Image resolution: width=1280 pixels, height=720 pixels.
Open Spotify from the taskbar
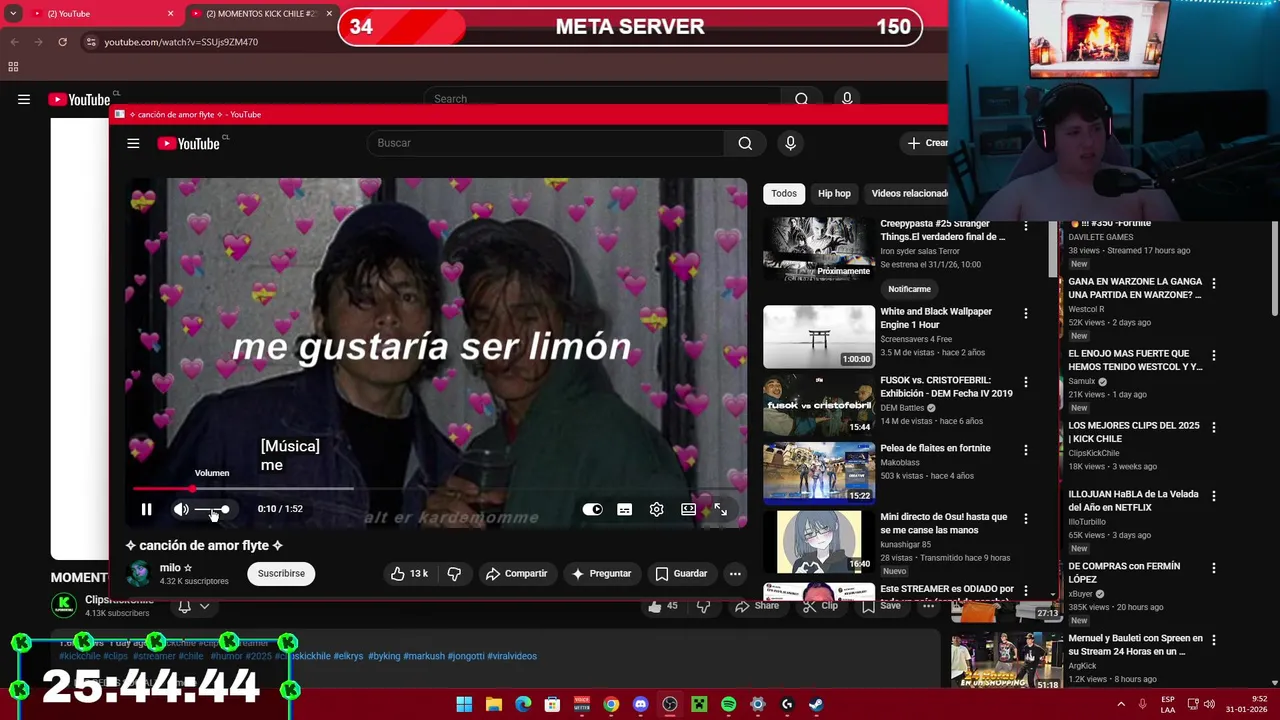(x=728, y=704)
